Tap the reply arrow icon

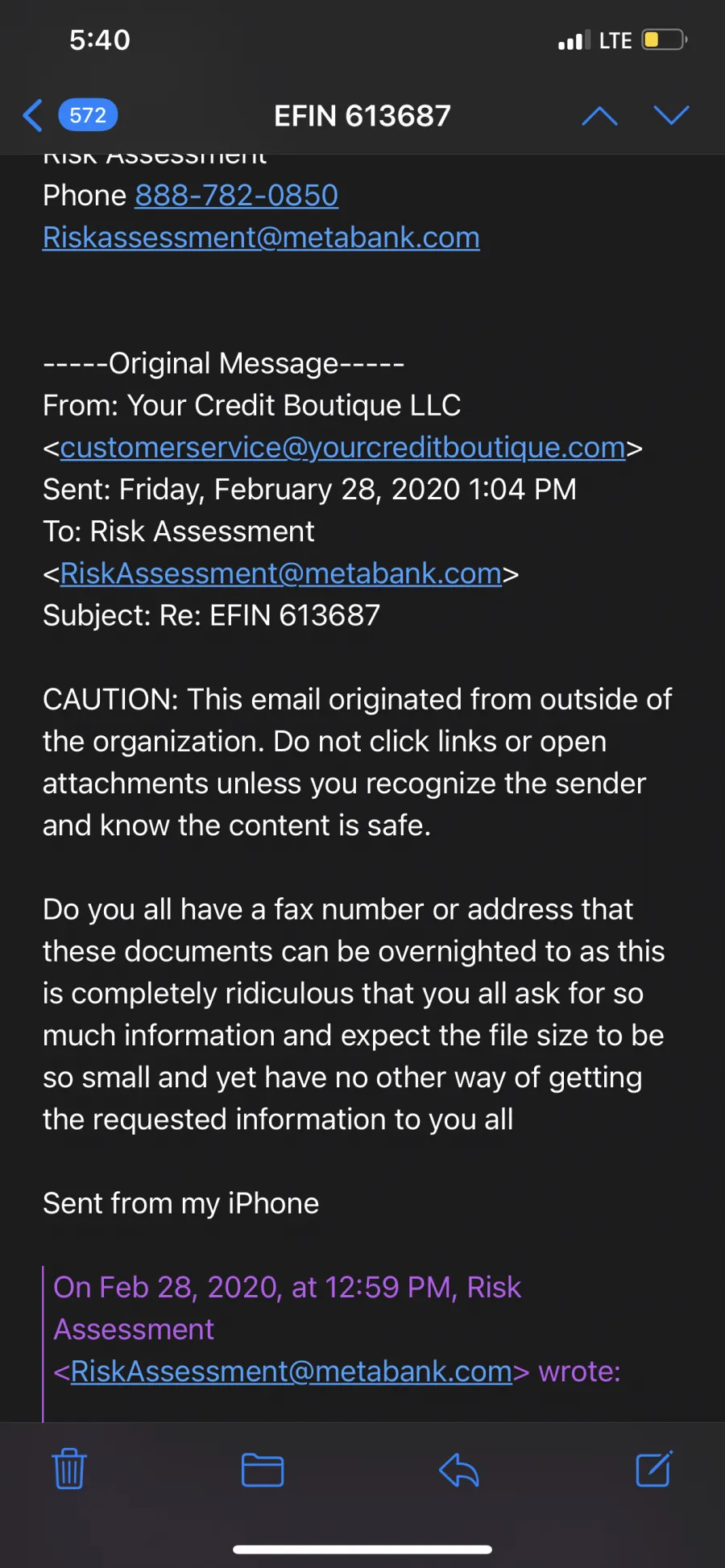point(459,1470)
